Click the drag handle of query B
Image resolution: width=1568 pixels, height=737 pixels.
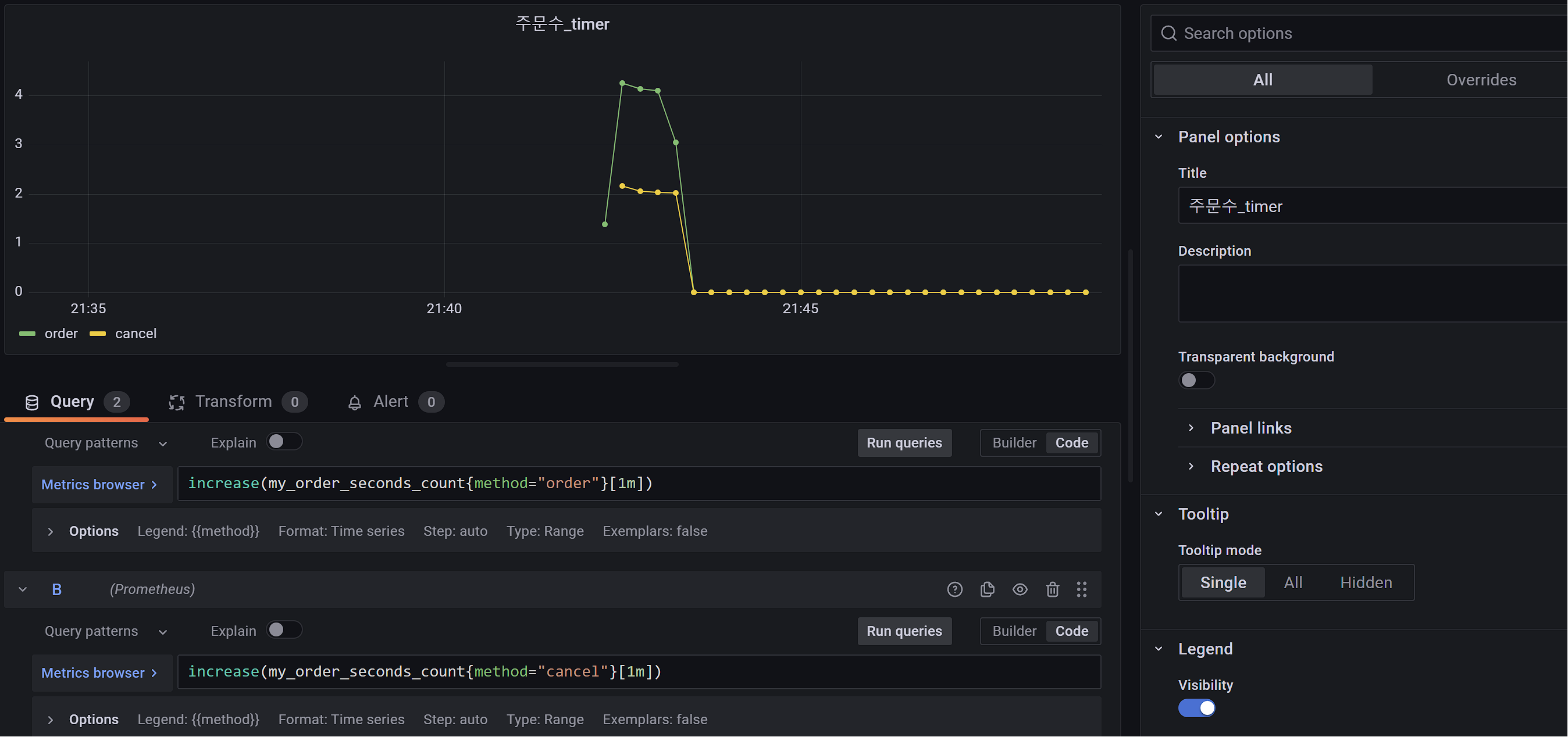tap(1081, 589)
